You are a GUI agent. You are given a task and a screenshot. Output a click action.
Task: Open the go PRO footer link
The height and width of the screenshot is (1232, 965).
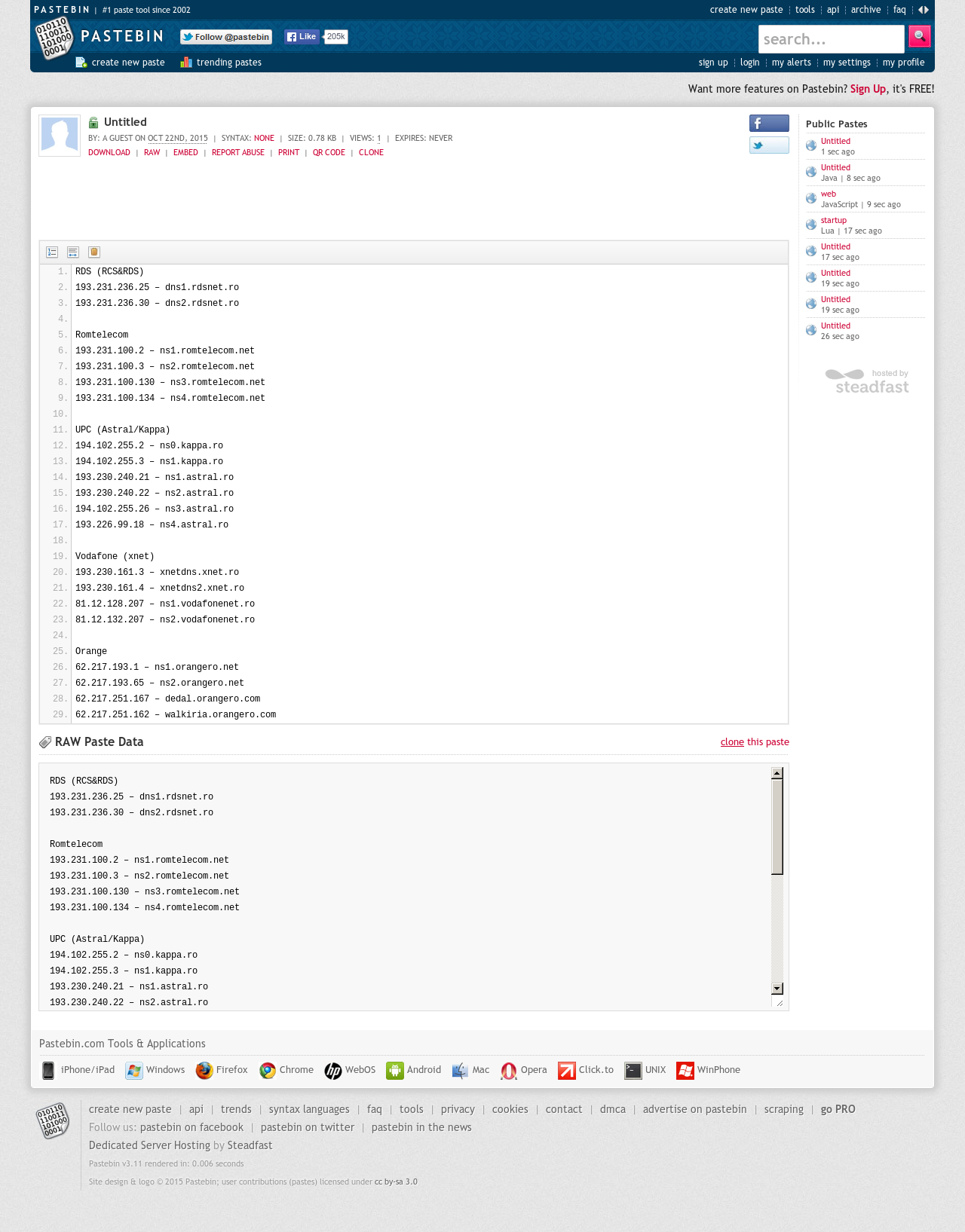point(838,1109)
